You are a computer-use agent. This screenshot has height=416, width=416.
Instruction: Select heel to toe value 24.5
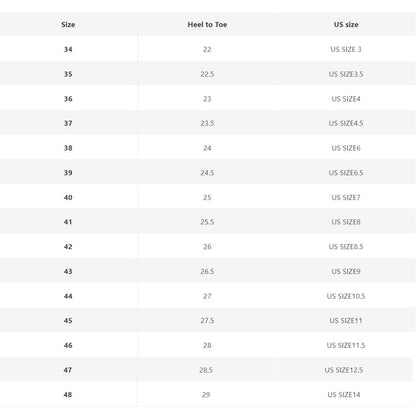pyautogui.click(x=207, y=173)
